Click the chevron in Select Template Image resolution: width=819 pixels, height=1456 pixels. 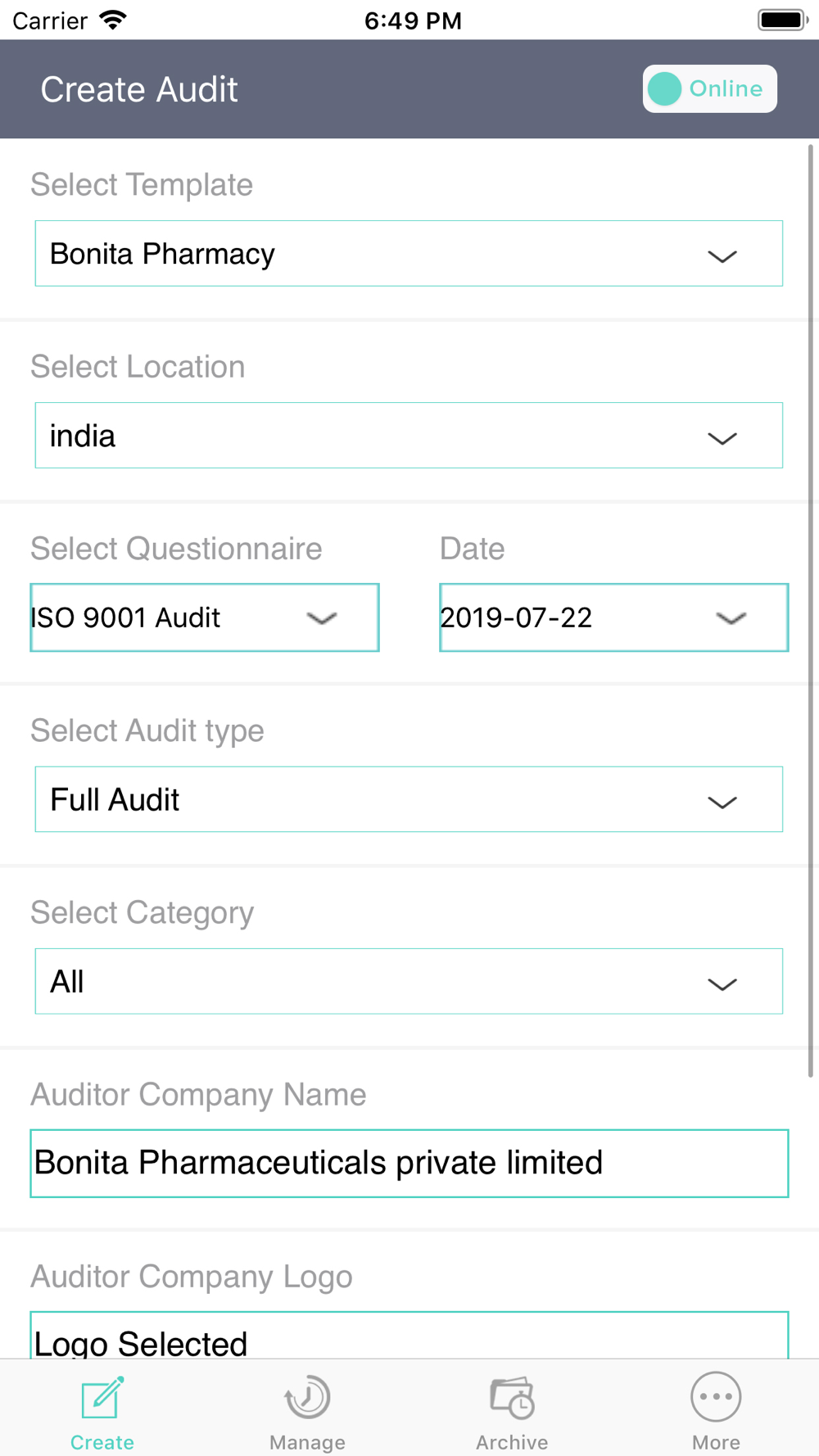[722, 256]
